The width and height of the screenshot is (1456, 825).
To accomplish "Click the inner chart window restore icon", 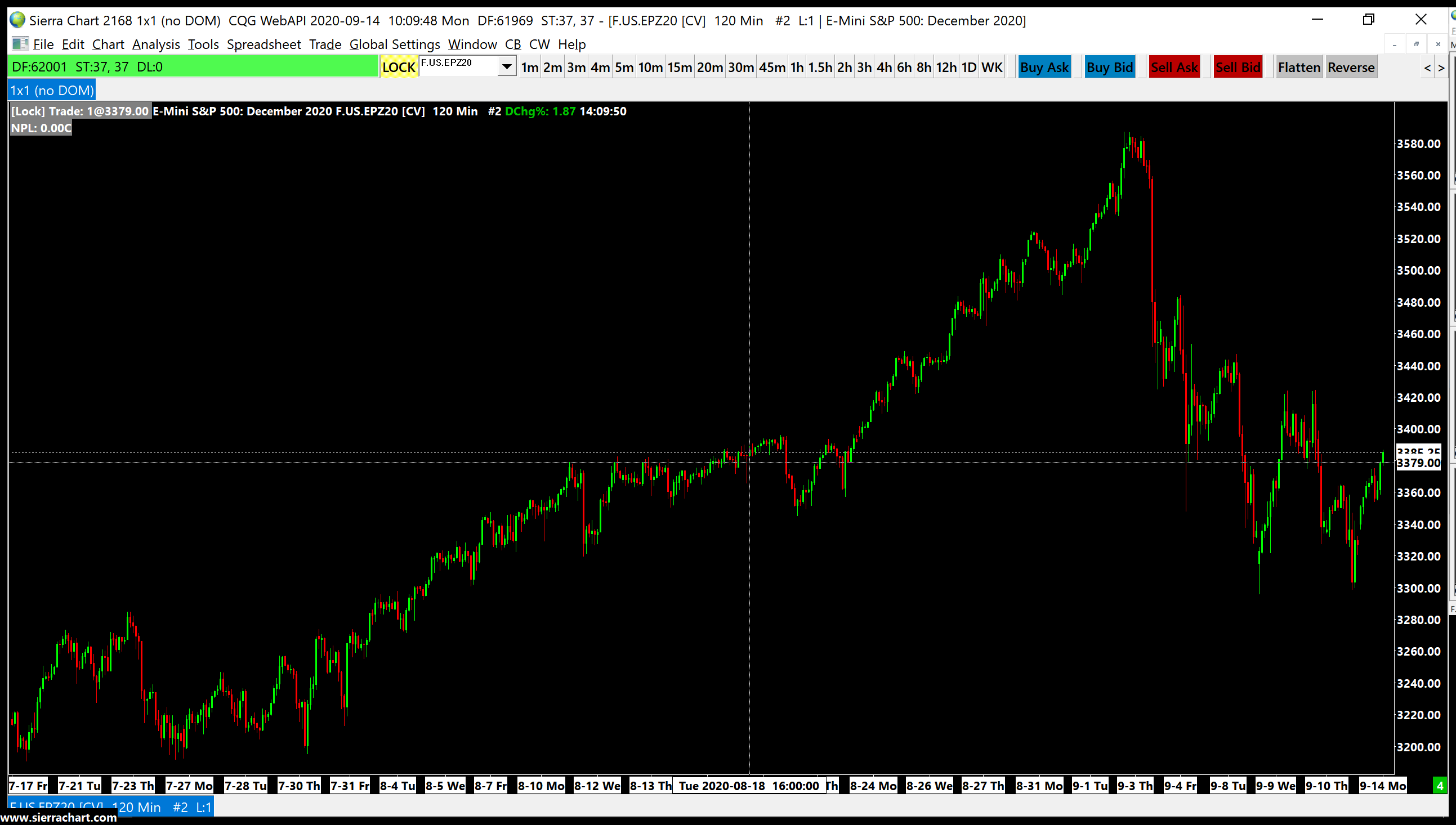I will [x=1416, y=44].
